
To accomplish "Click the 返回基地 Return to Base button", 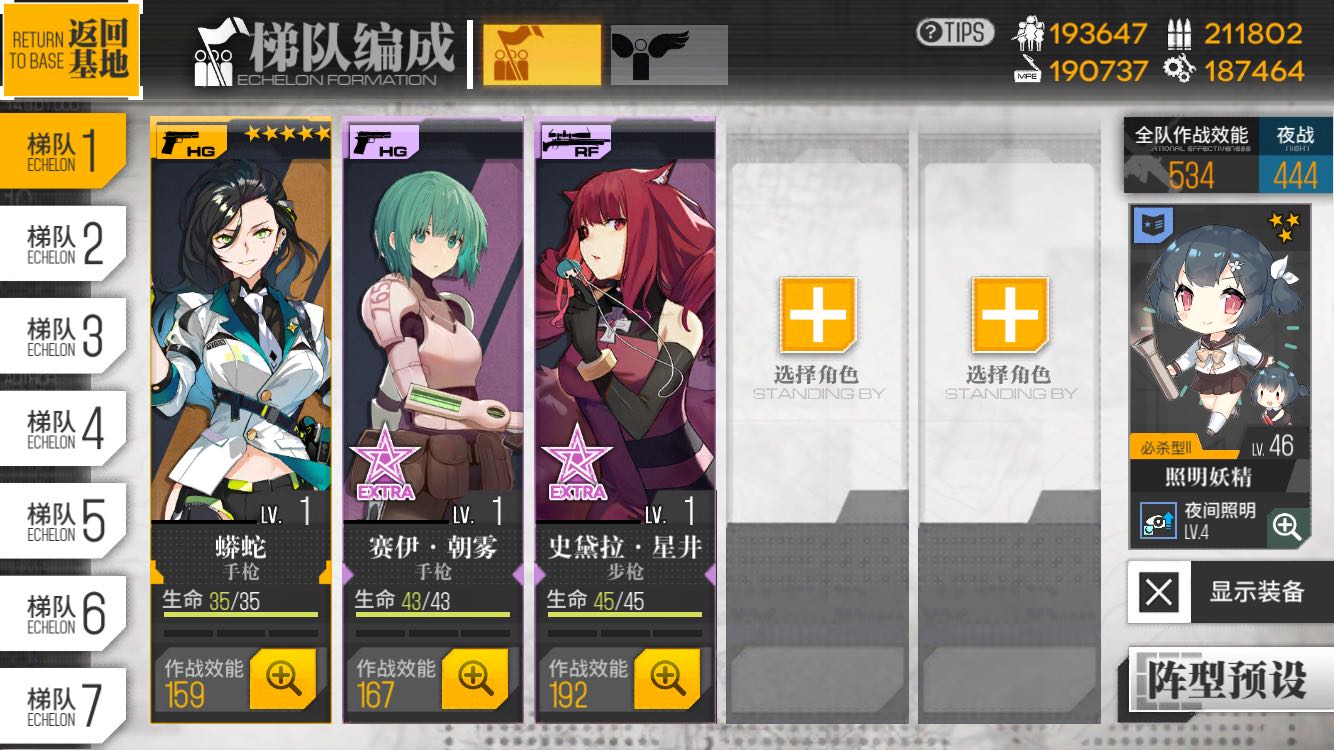I will click(70, 49).
